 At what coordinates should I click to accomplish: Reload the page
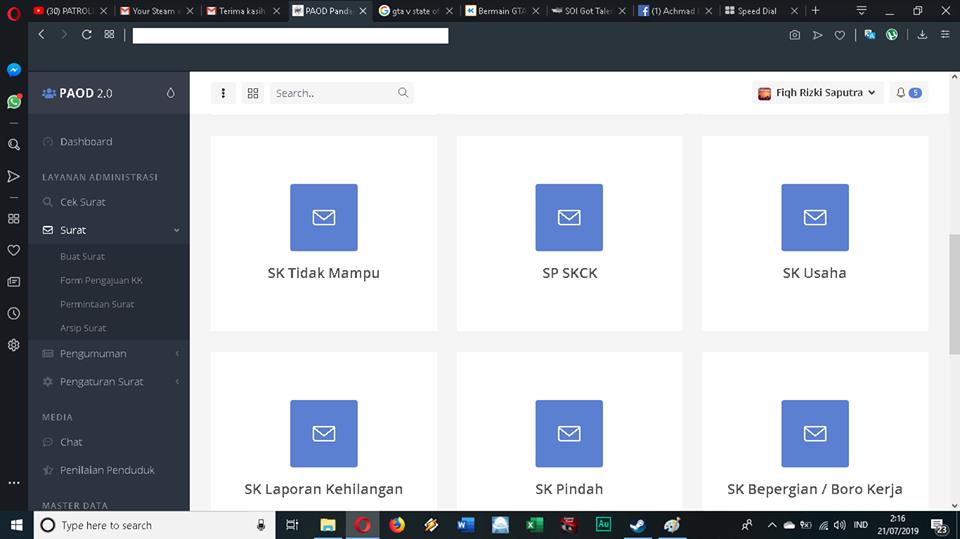86,34
